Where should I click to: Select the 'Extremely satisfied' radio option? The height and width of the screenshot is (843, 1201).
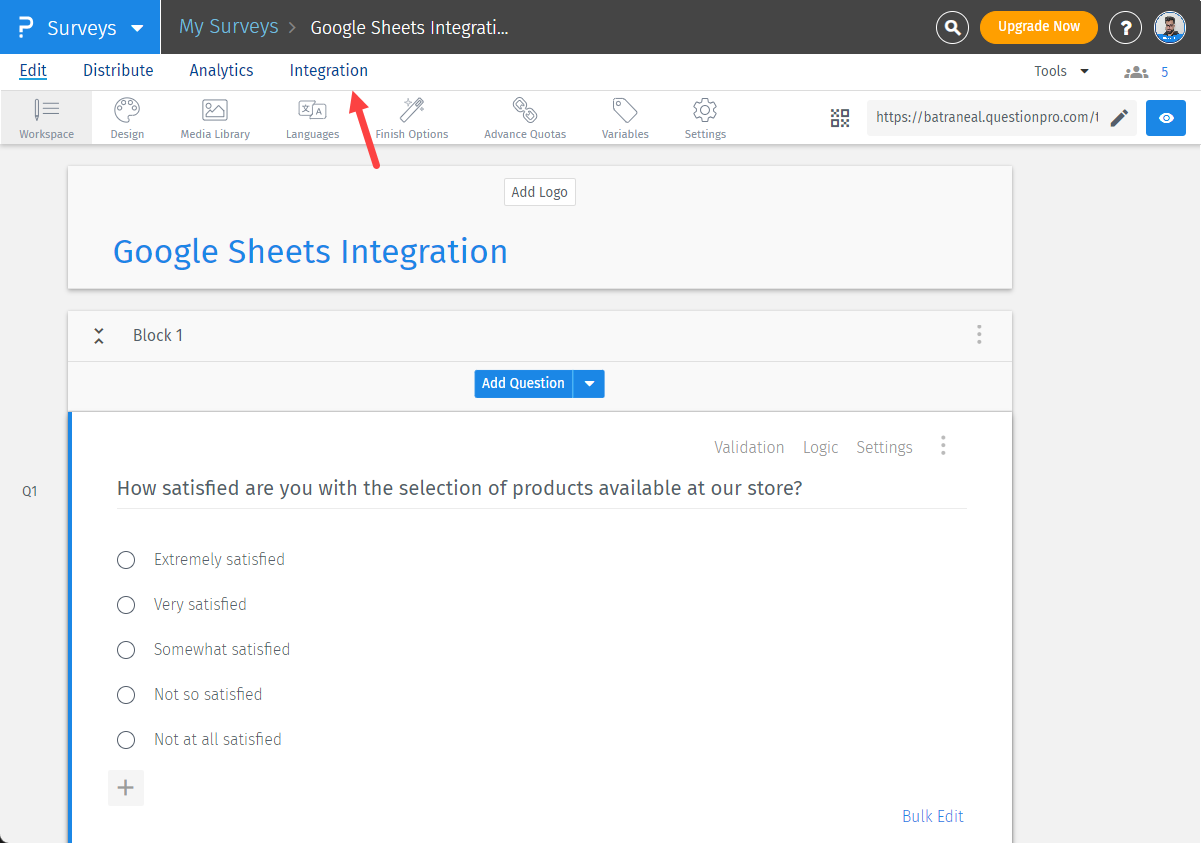click(126, 560)
